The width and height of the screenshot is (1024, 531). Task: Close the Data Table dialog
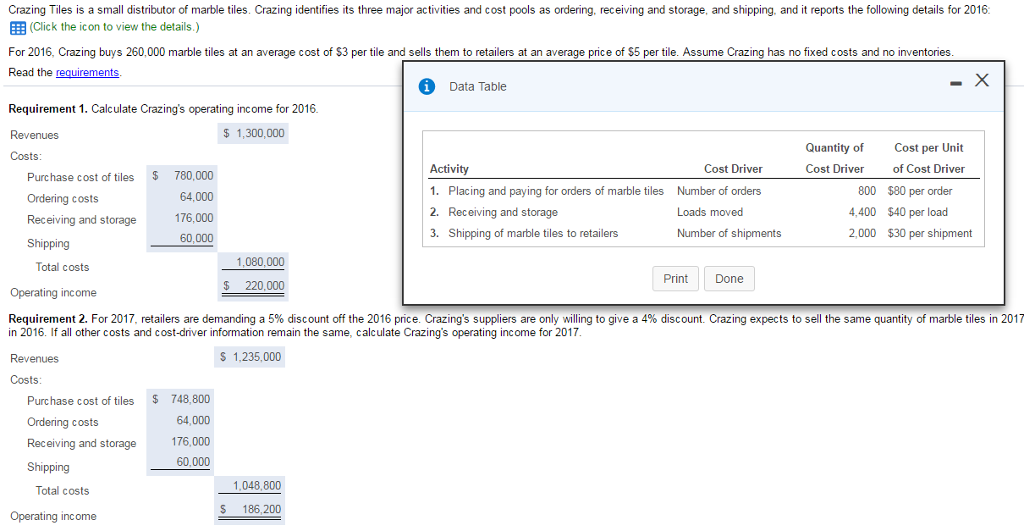pos(982,80)
